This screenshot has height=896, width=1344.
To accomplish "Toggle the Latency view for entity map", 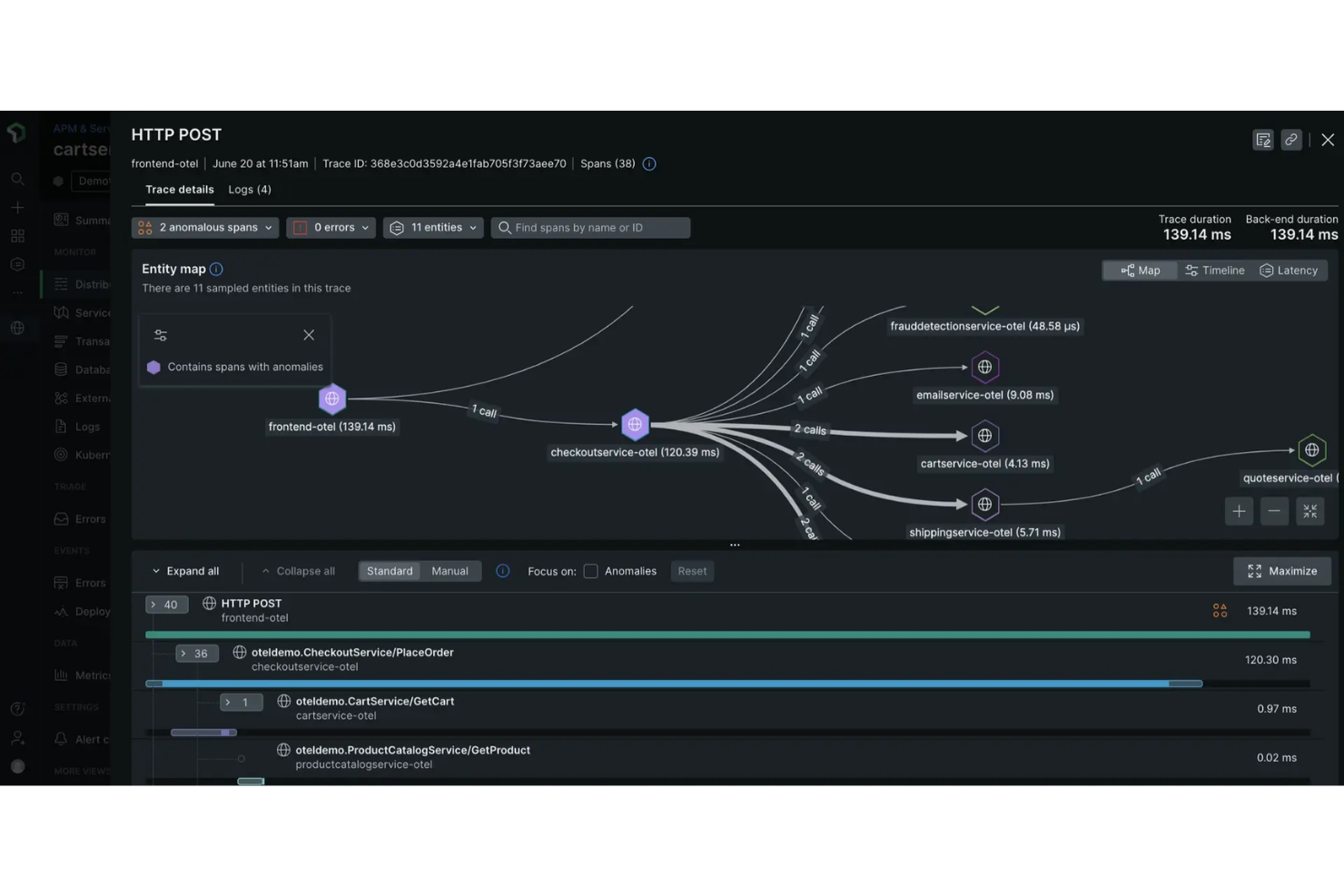I will (1290, 270).
